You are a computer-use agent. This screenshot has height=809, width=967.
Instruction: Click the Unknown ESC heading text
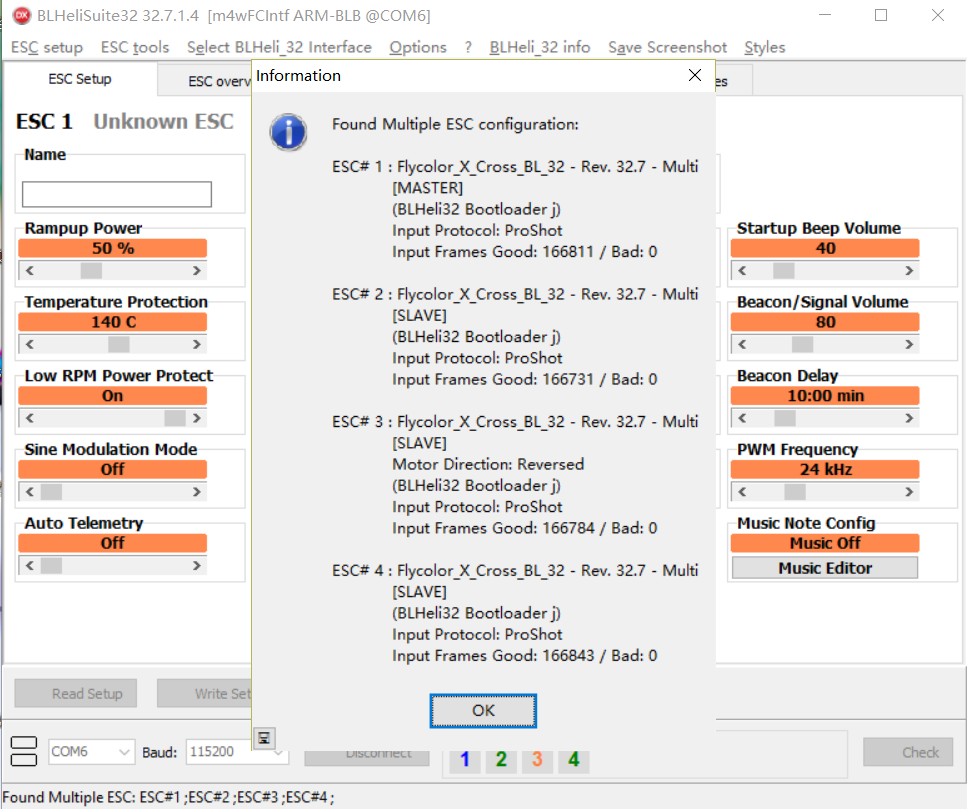(163, 121)
